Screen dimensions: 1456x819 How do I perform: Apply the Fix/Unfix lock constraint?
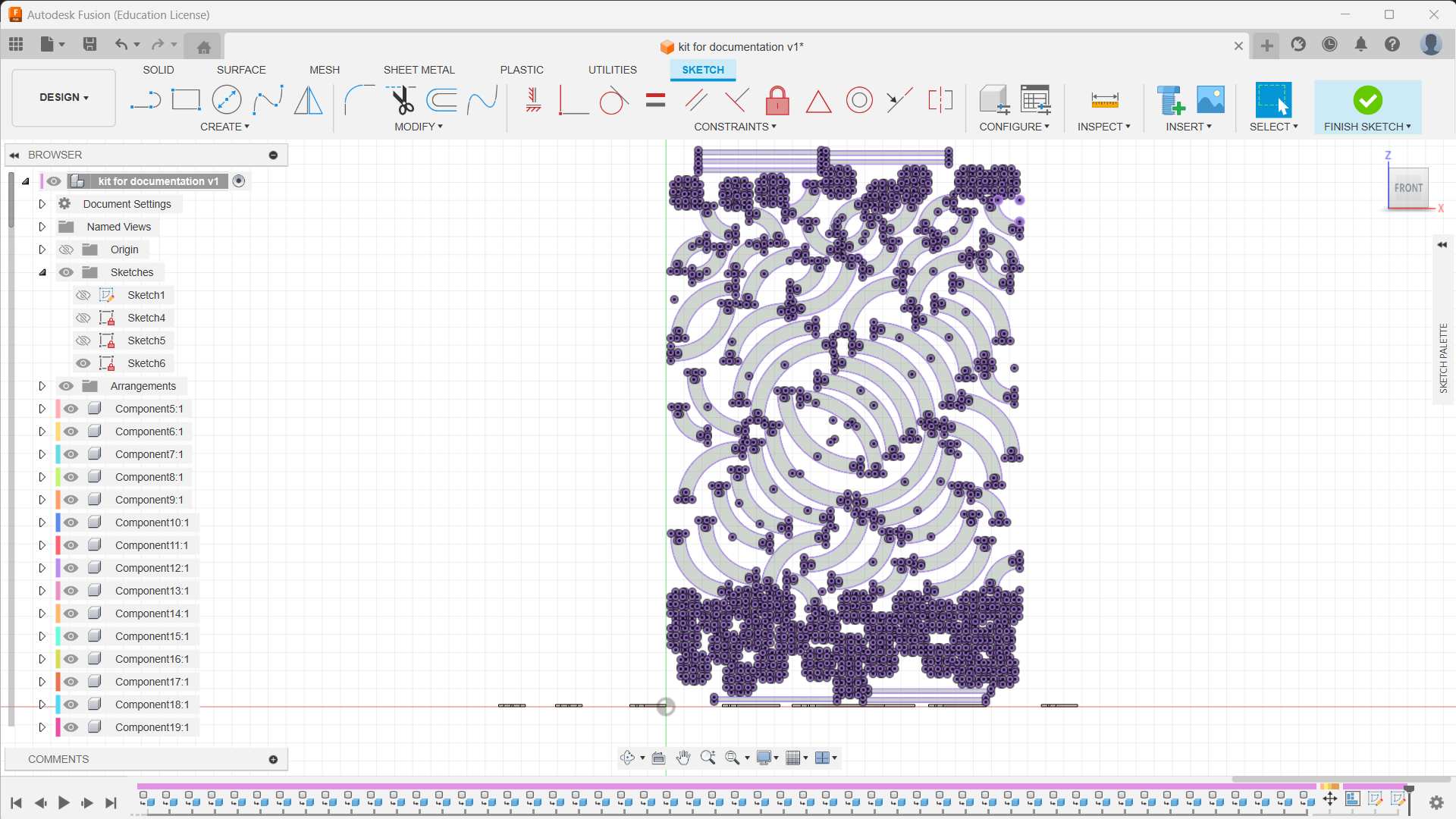click(x=777, y=100)
